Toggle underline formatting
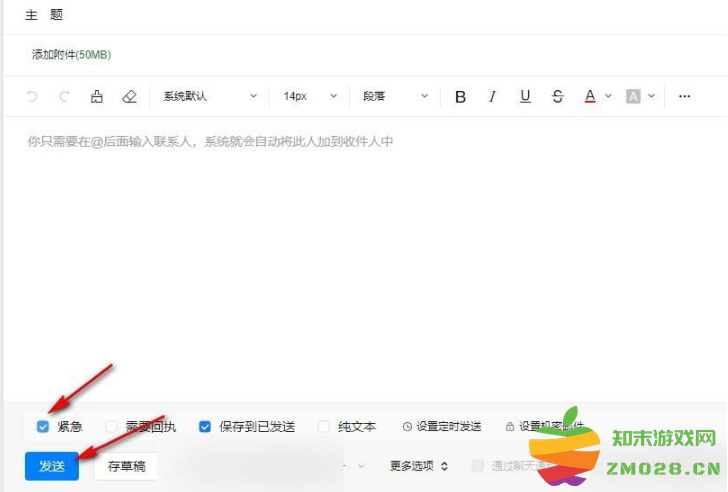This screenshot has width=728, height=492. pyautogui.click(x=525, y=97)
